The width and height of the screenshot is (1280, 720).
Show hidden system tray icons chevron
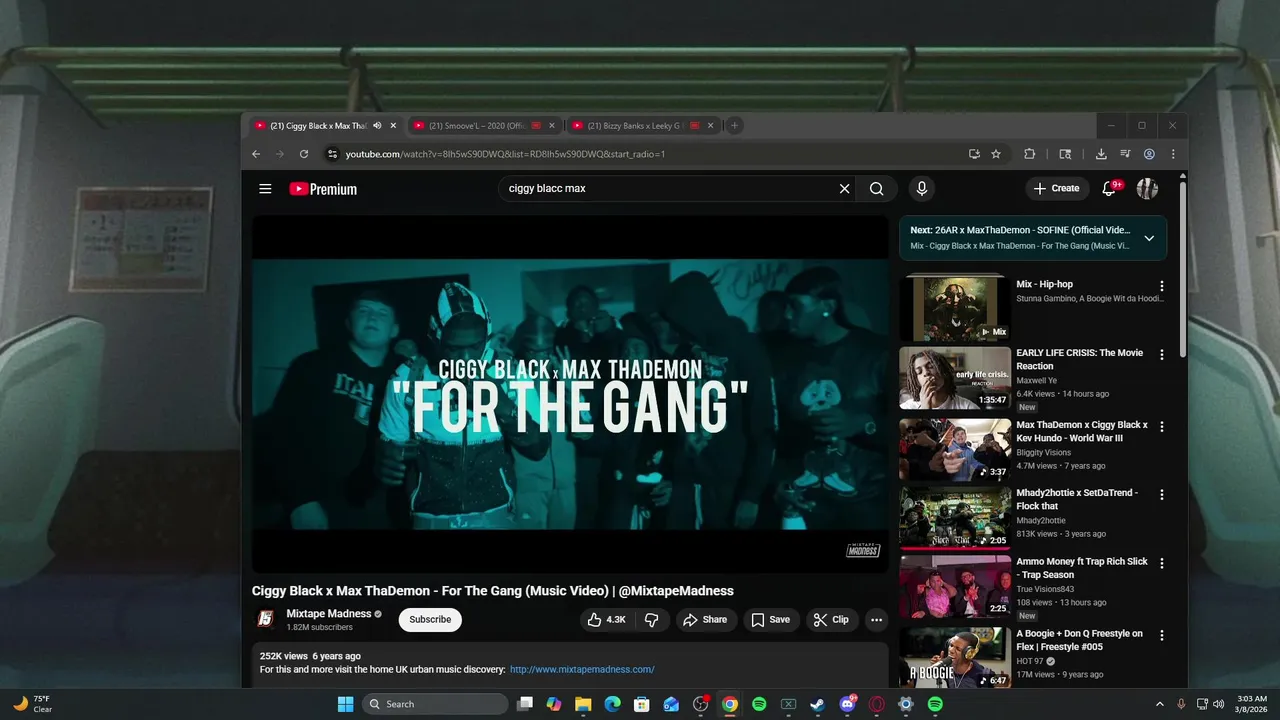(1160, 704)
